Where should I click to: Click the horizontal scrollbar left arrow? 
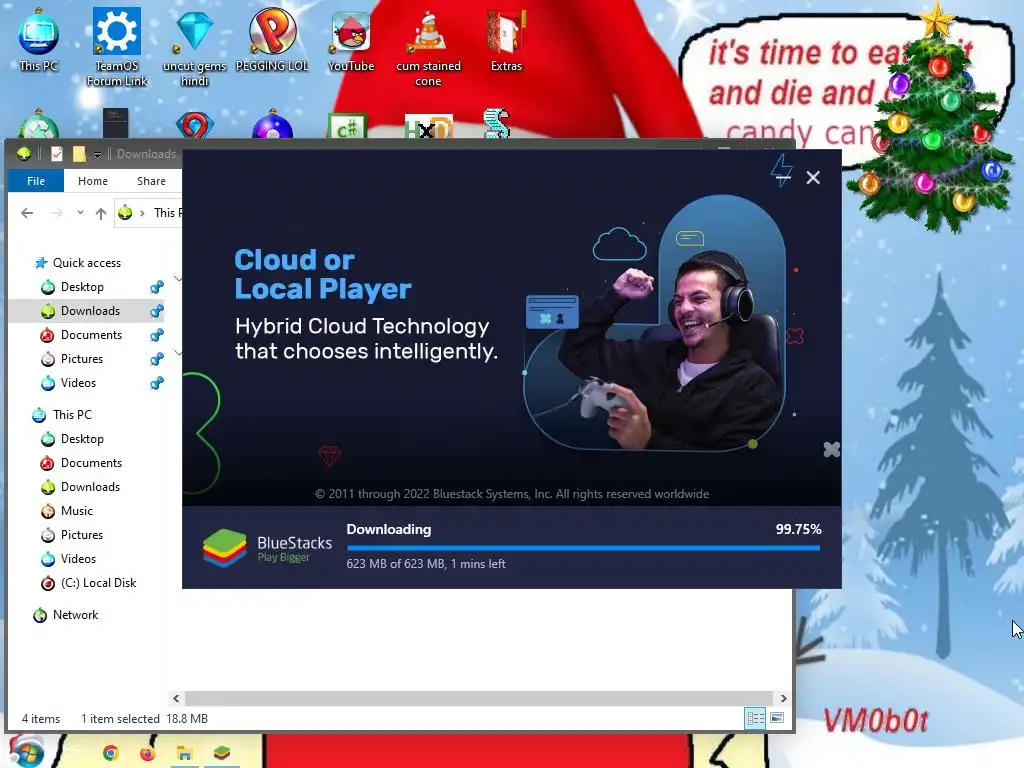[x=176, y=698]
